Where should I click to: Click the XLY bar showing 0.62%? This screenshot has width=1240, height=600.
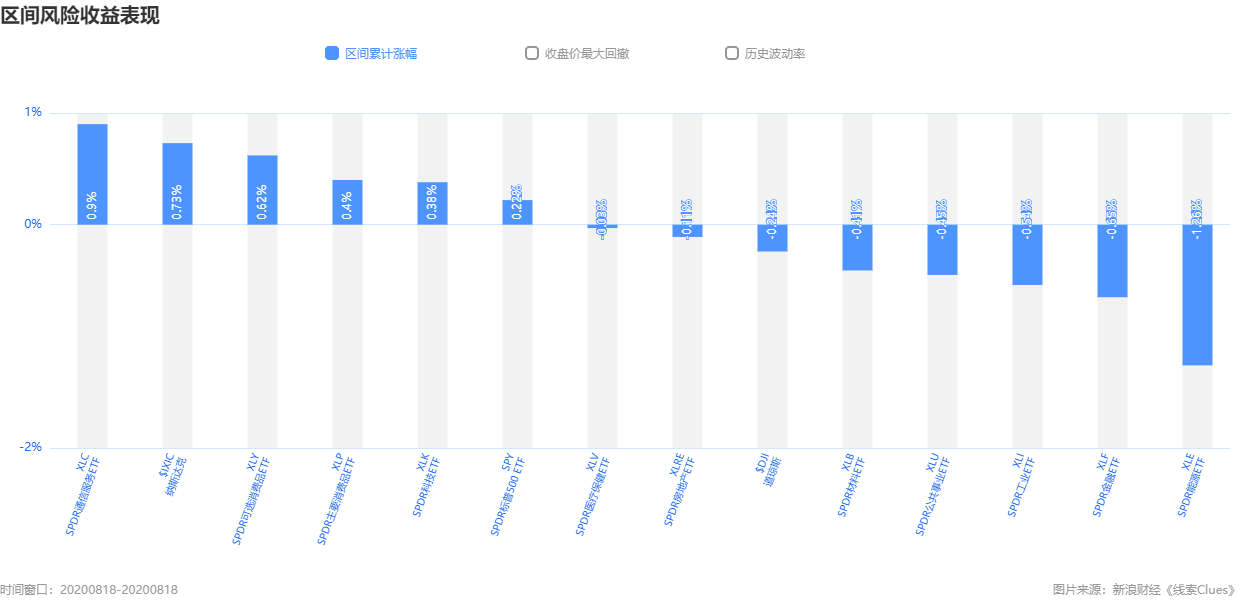[262, 190]
